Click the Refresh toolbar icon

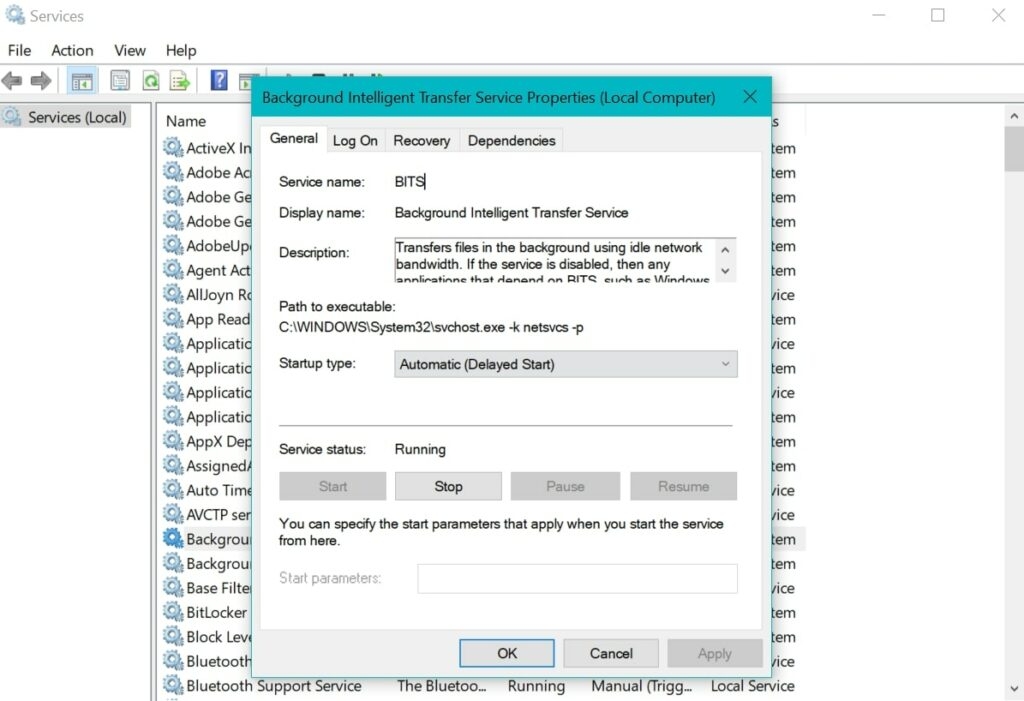tap(151, 81)
